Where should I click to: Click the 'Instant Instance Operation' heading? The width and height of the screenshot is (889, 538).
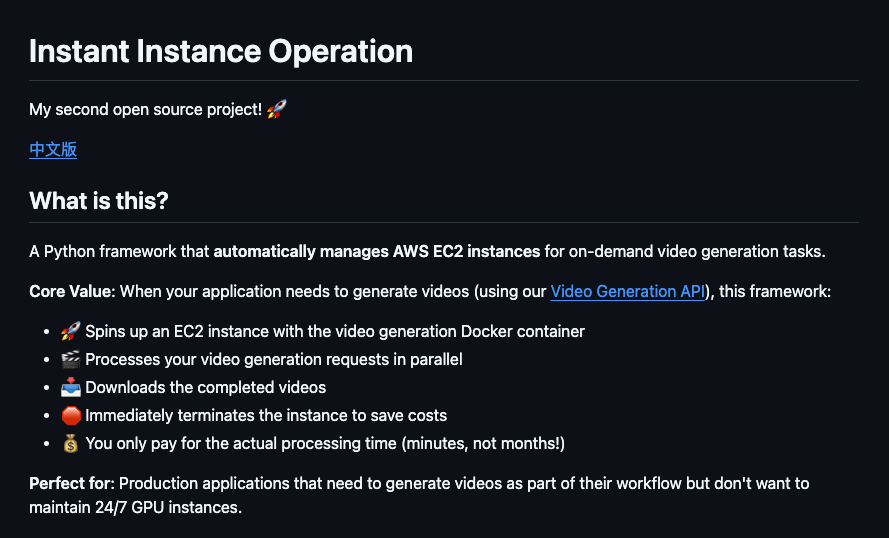tap(221, 51)
